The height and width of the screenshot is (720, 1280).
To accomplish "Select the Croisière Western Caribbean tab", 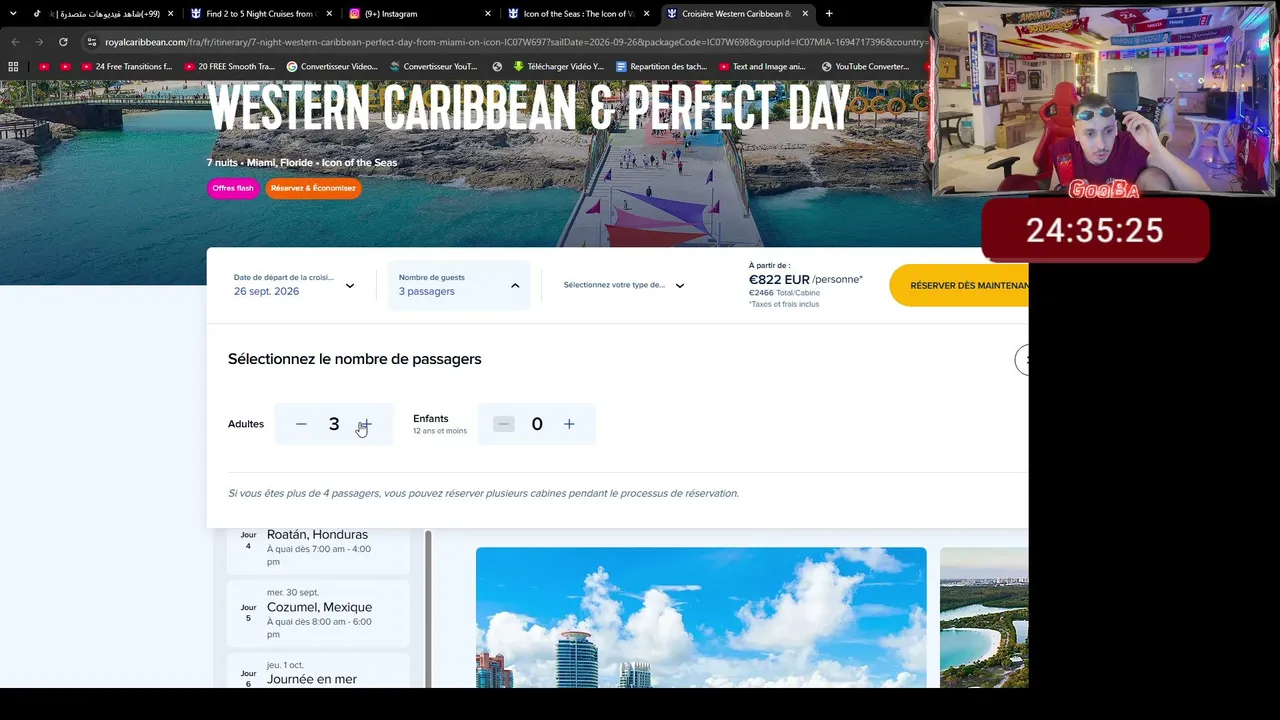I will (x=737, y=14).
